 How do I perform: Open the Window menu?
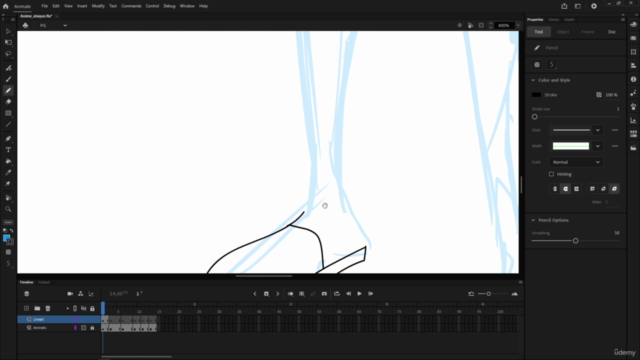point(187,6)
